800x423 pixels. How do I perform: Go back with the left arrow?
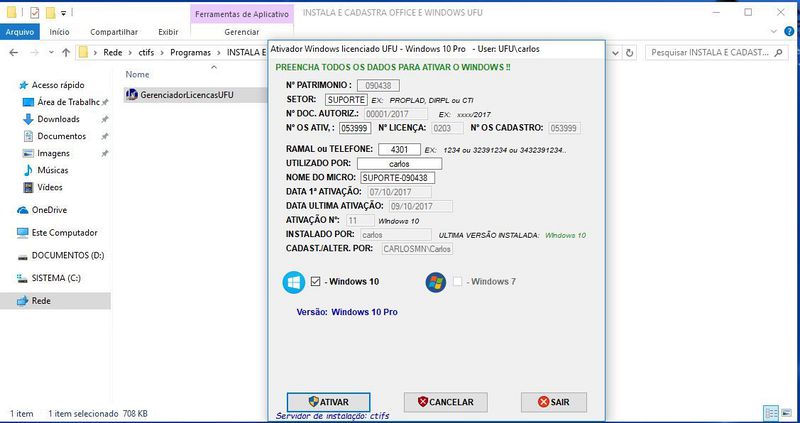click(14, 53)
